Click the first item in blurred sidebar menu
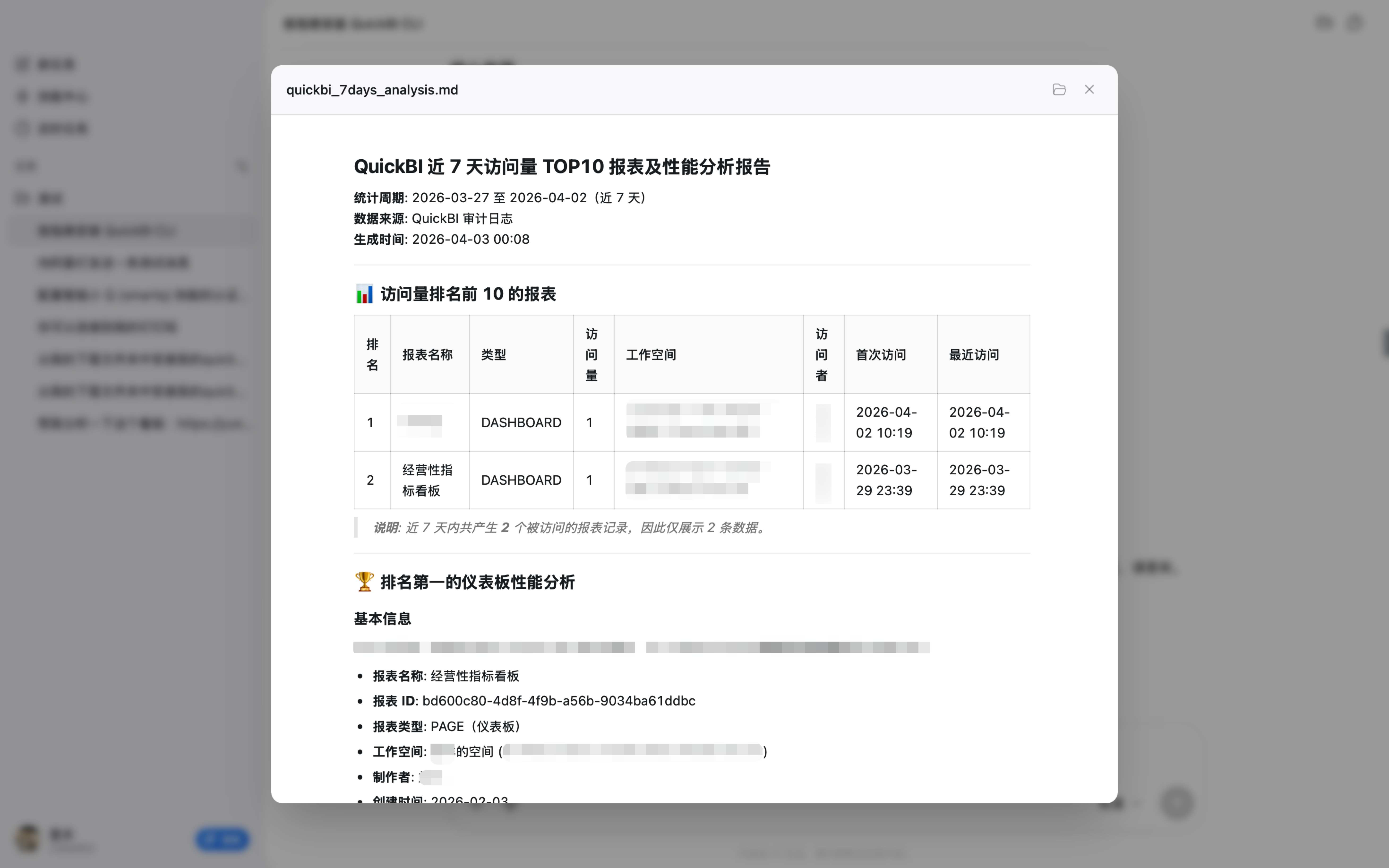Image resolution: width=1389 pixels, height=868 pixels. click(56, 64)
